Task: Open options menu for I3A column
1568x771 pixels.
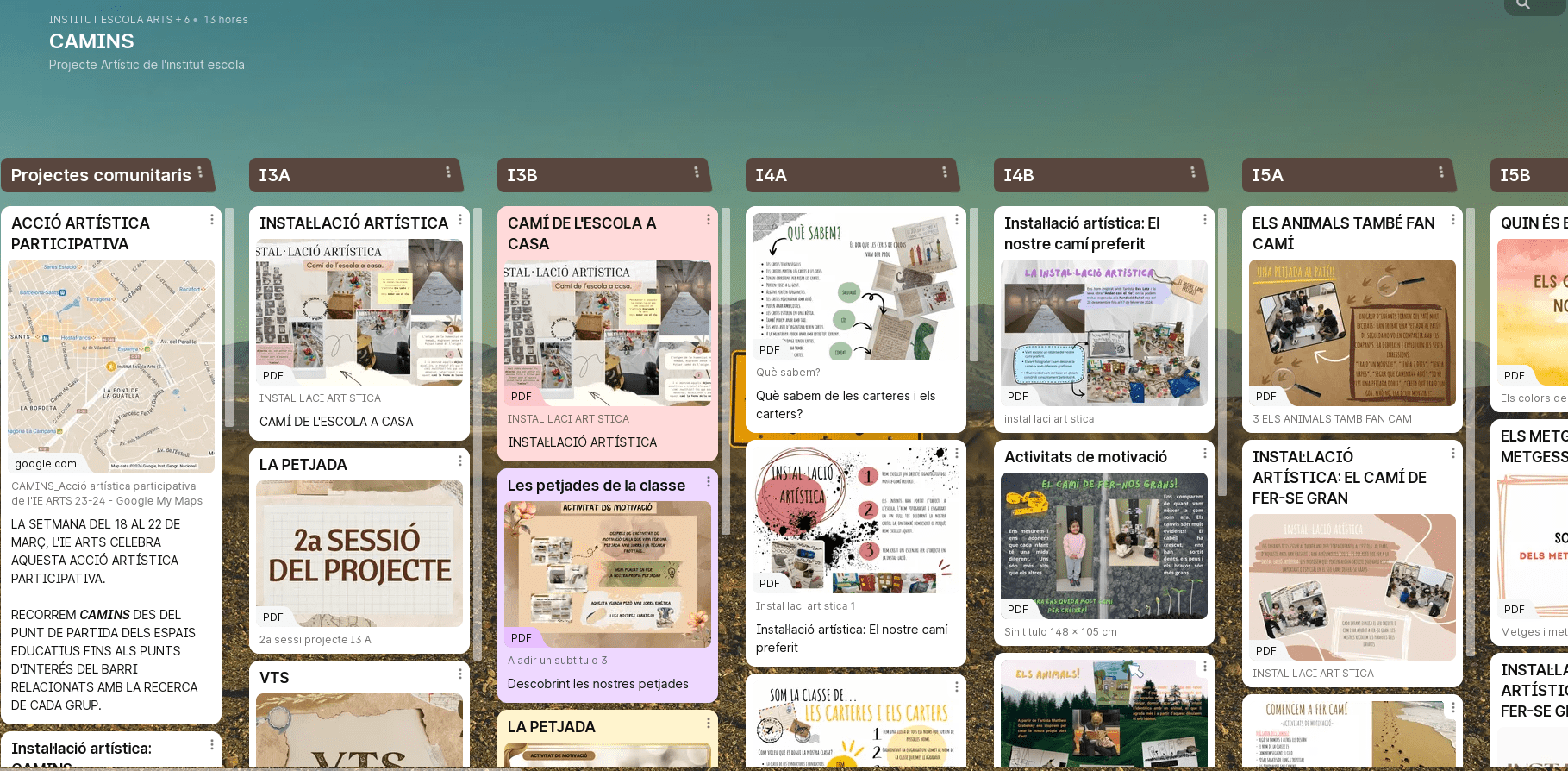Action: 448,172
